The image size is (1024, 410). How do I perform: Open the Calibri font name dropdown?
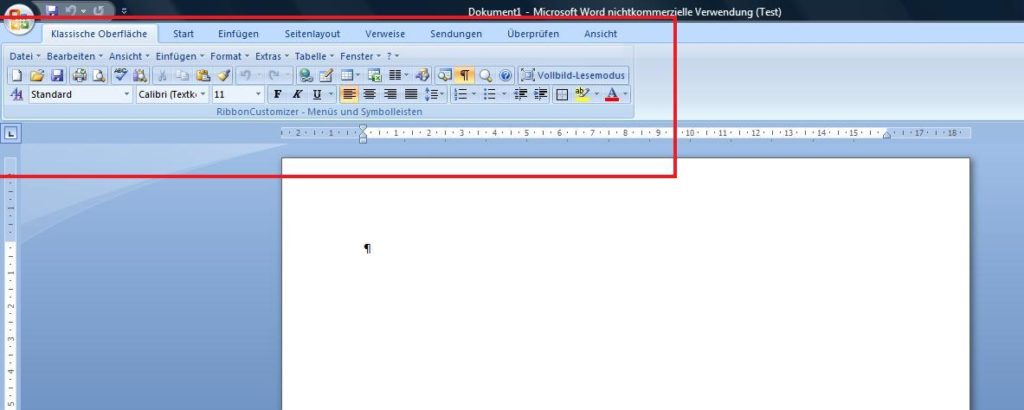pyautogui.click(x=203, y=95)
